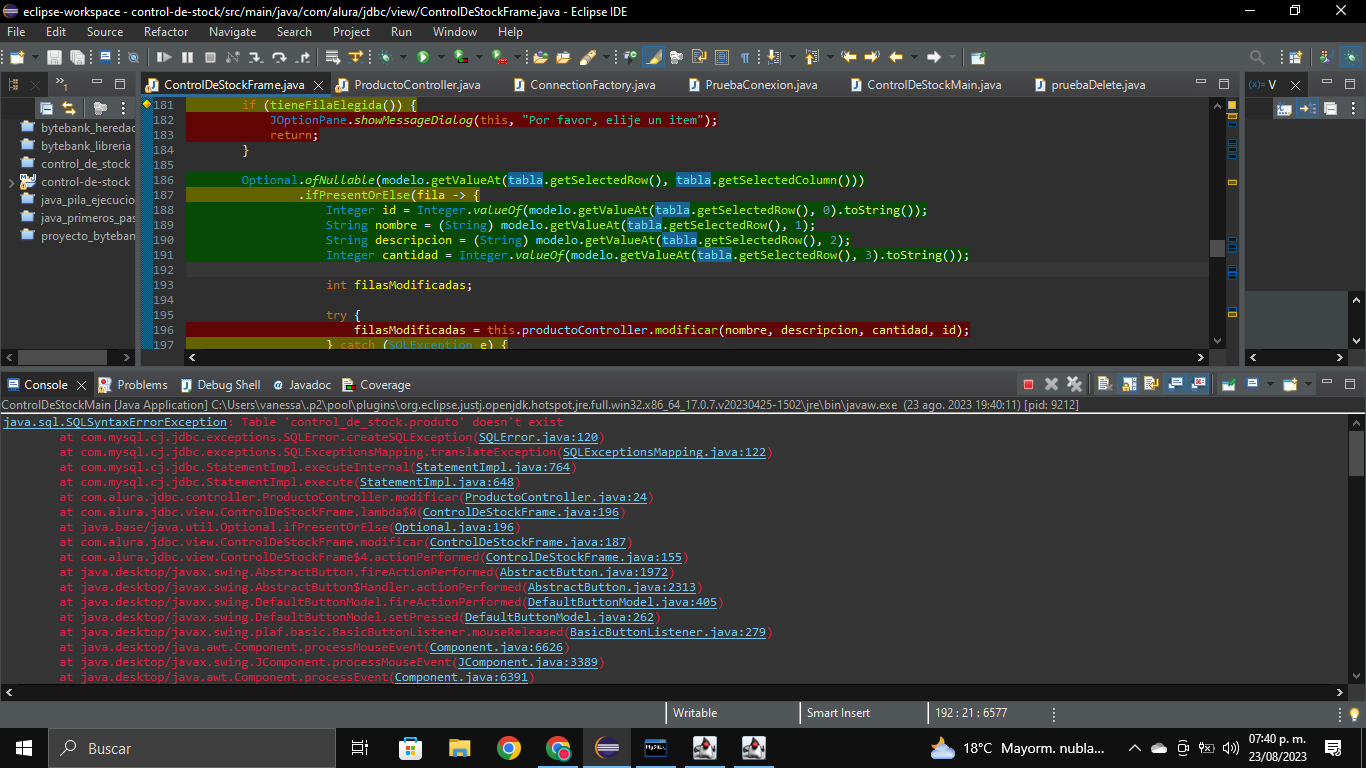Click Remove All Terminated Launches icon
Screen dimensions: 1366x768
pos(1074,384)
